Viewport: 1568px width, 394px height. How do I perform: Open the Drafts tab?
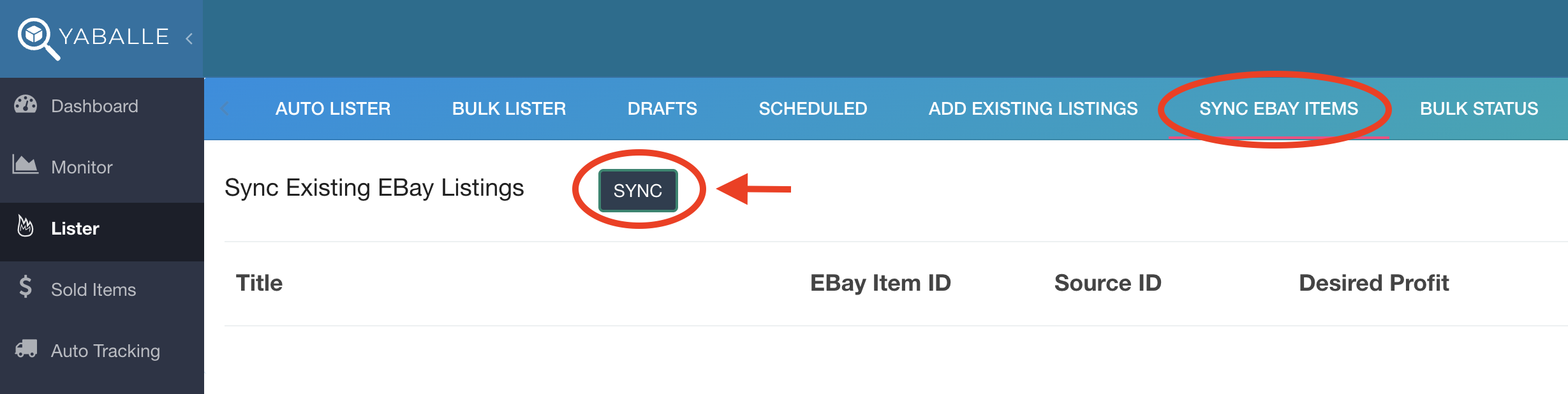point(662,109)
